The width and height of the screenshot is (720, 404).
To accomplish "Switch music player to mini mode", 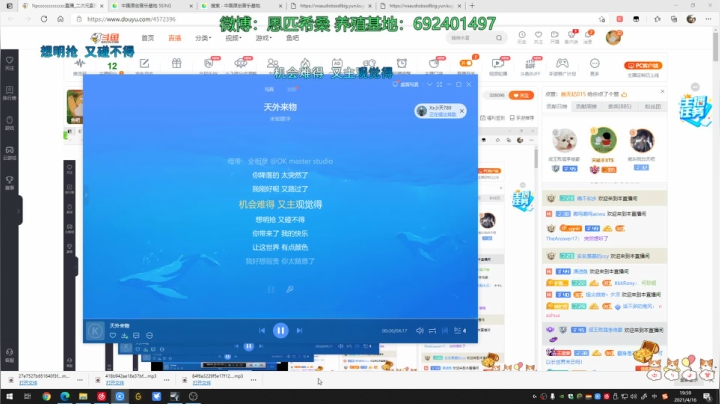I will point(439,84).
